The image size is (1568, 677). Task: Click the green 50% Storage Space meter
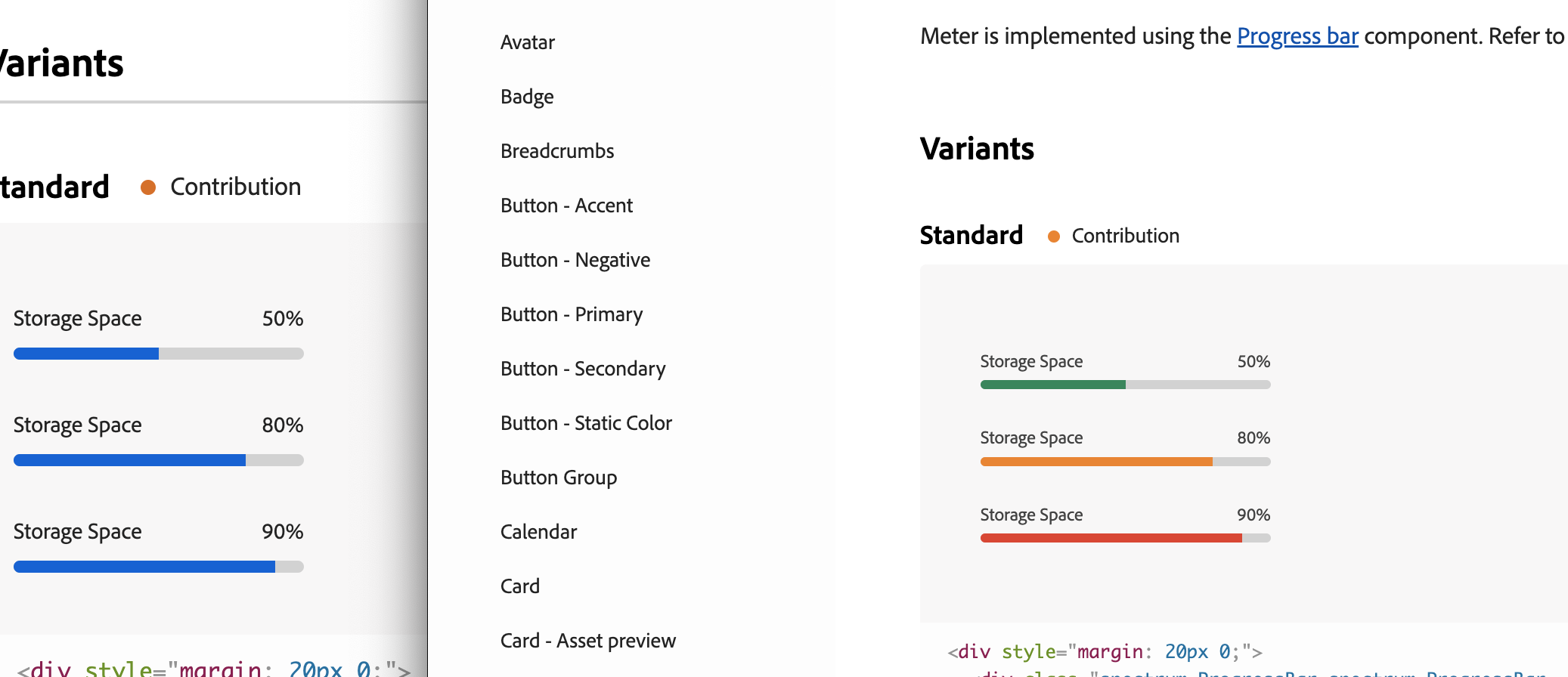(1125, 385)
